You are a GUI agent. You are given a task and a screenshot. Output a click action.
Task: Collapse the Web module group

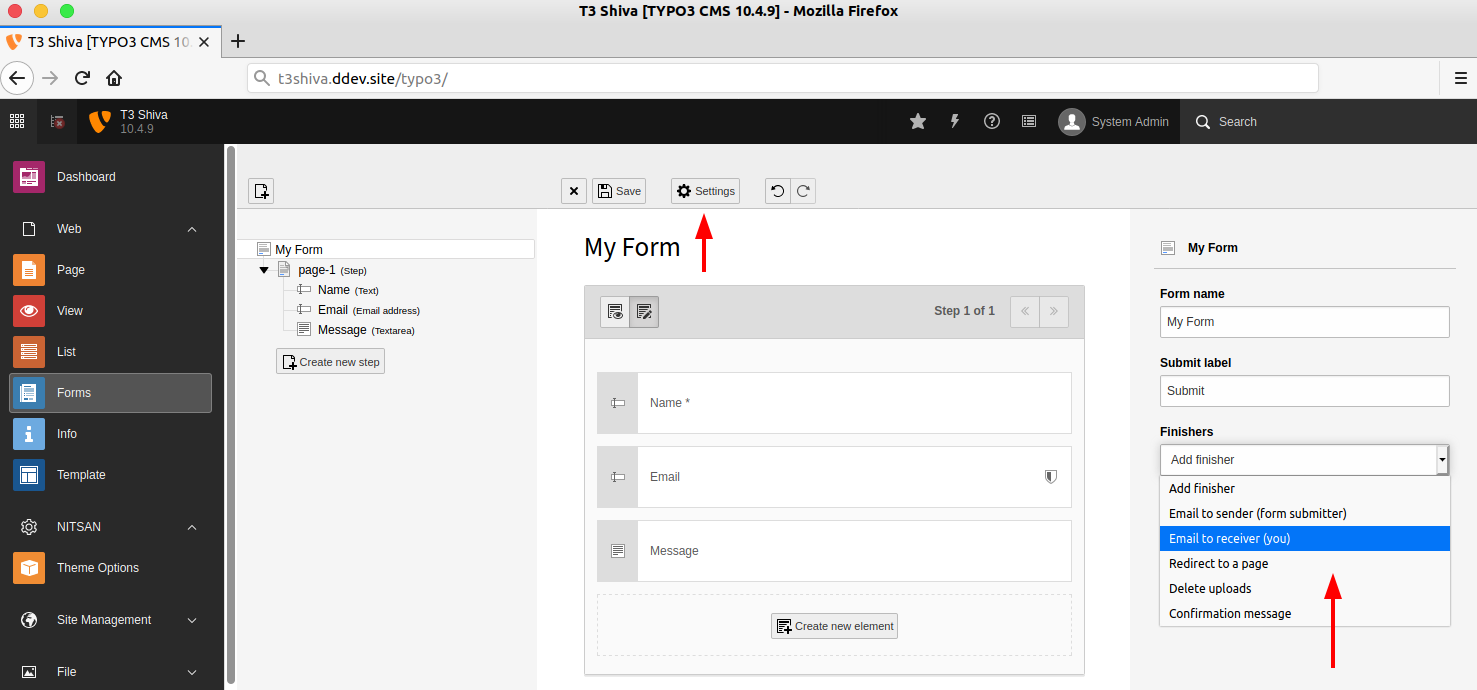click(x=192, y=229)
